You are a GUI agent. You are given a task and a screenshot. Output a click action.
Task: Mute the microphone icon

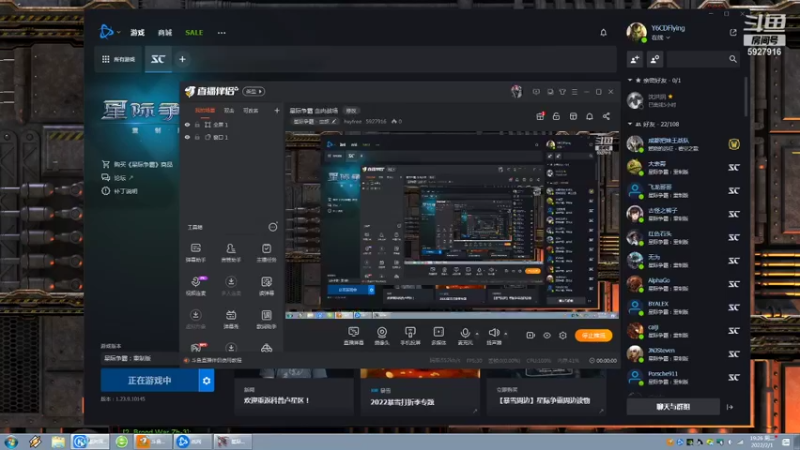(x=465, y=333)
